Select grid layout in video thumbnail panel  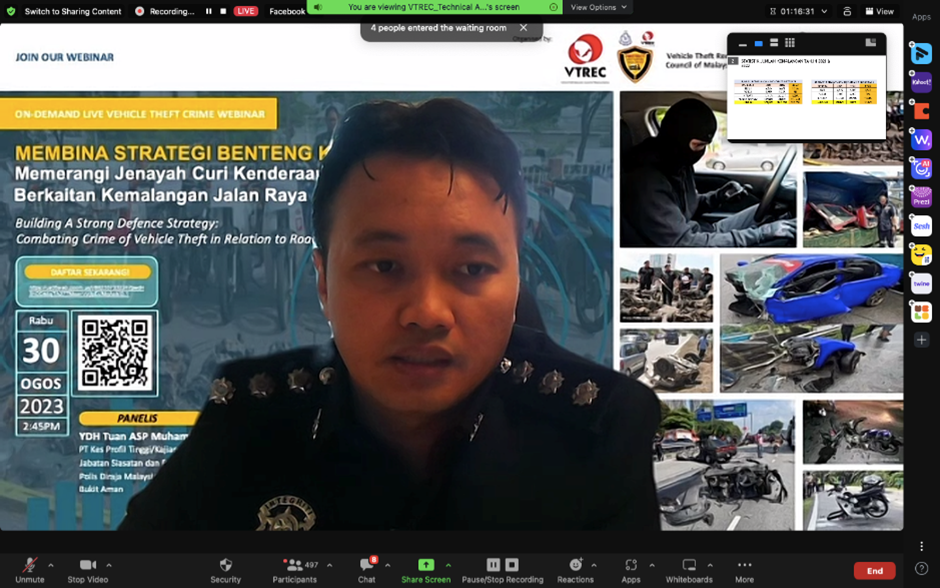(790, 43)
